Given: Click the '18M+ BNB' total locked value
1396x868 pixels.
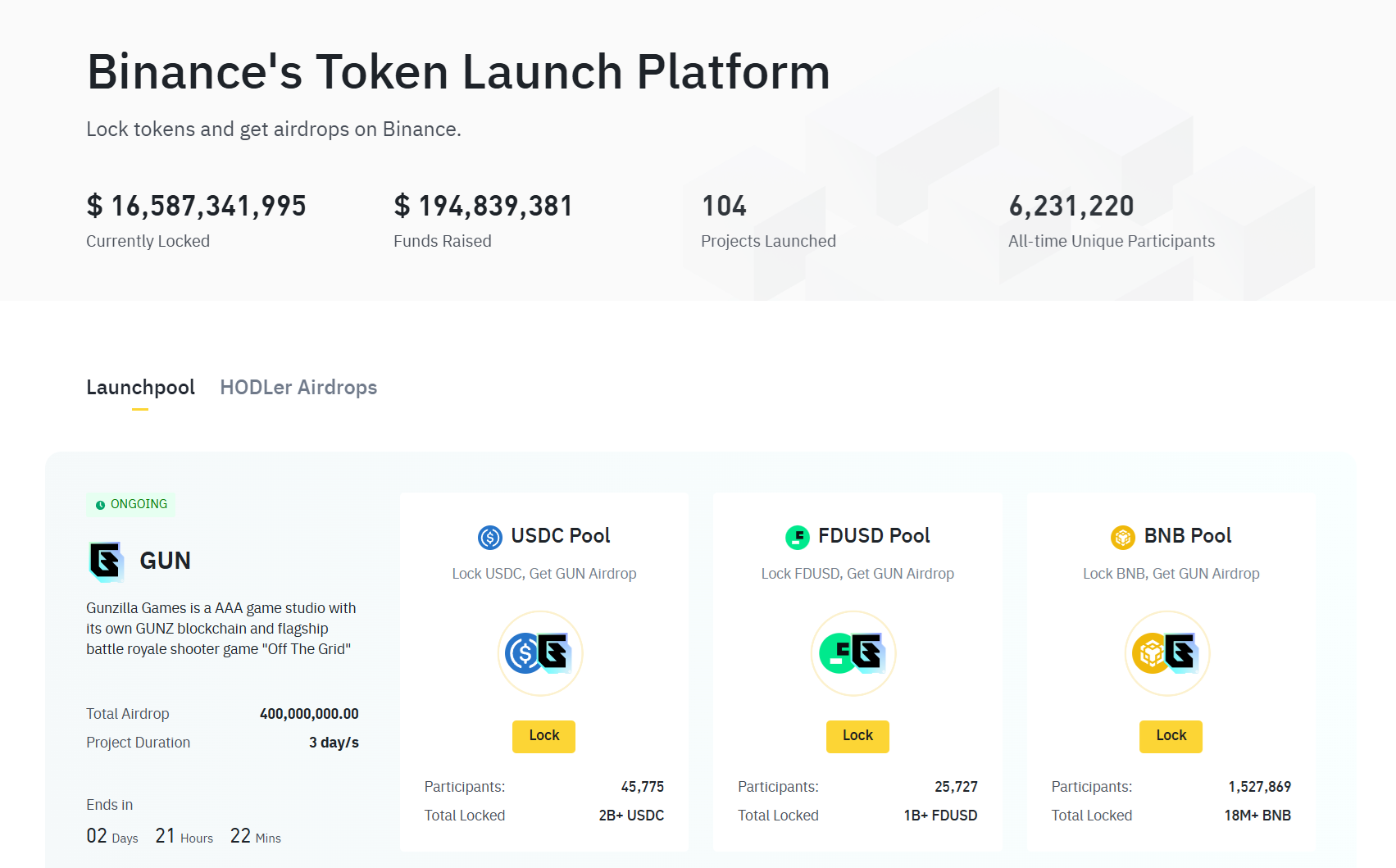Looking at the screenshot, I should (1257, 816).
